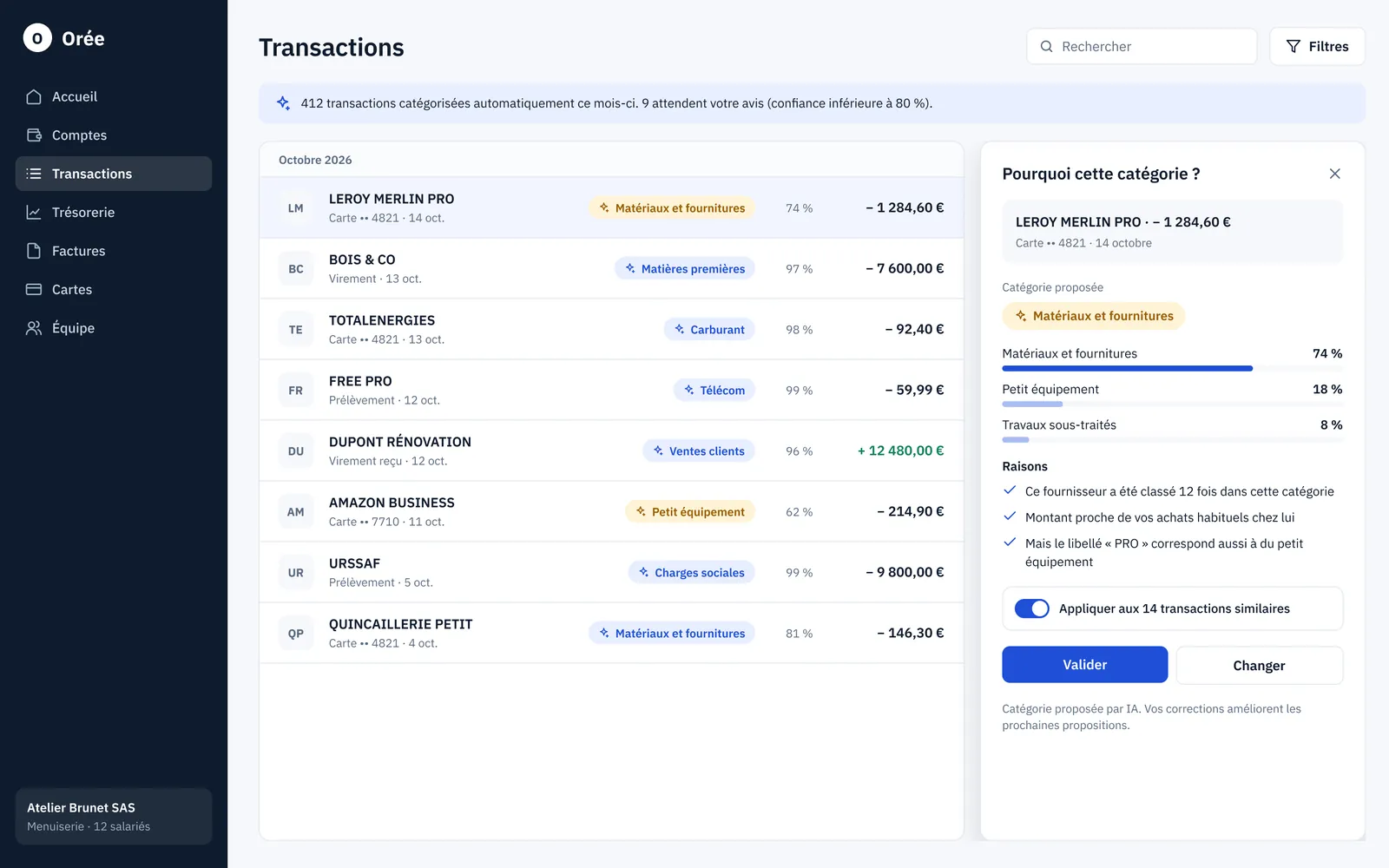The height and width of the screenshot is (868, 1389).
Task: Click the + 12 480,00 € amount
Action: 900,450
